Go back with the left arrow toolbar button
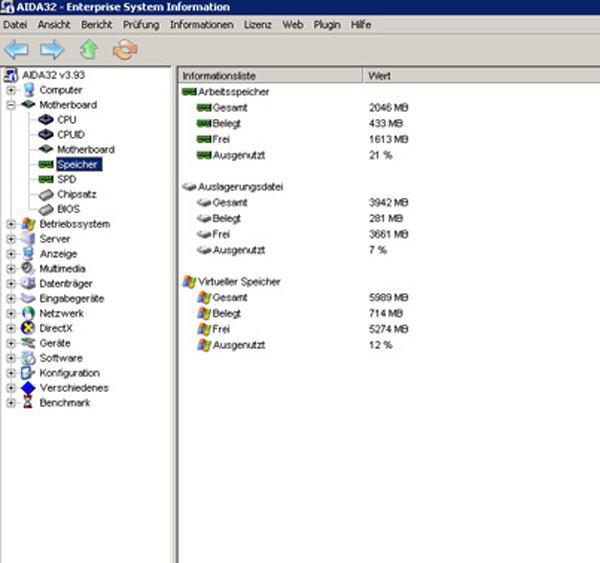 [16, 49]
